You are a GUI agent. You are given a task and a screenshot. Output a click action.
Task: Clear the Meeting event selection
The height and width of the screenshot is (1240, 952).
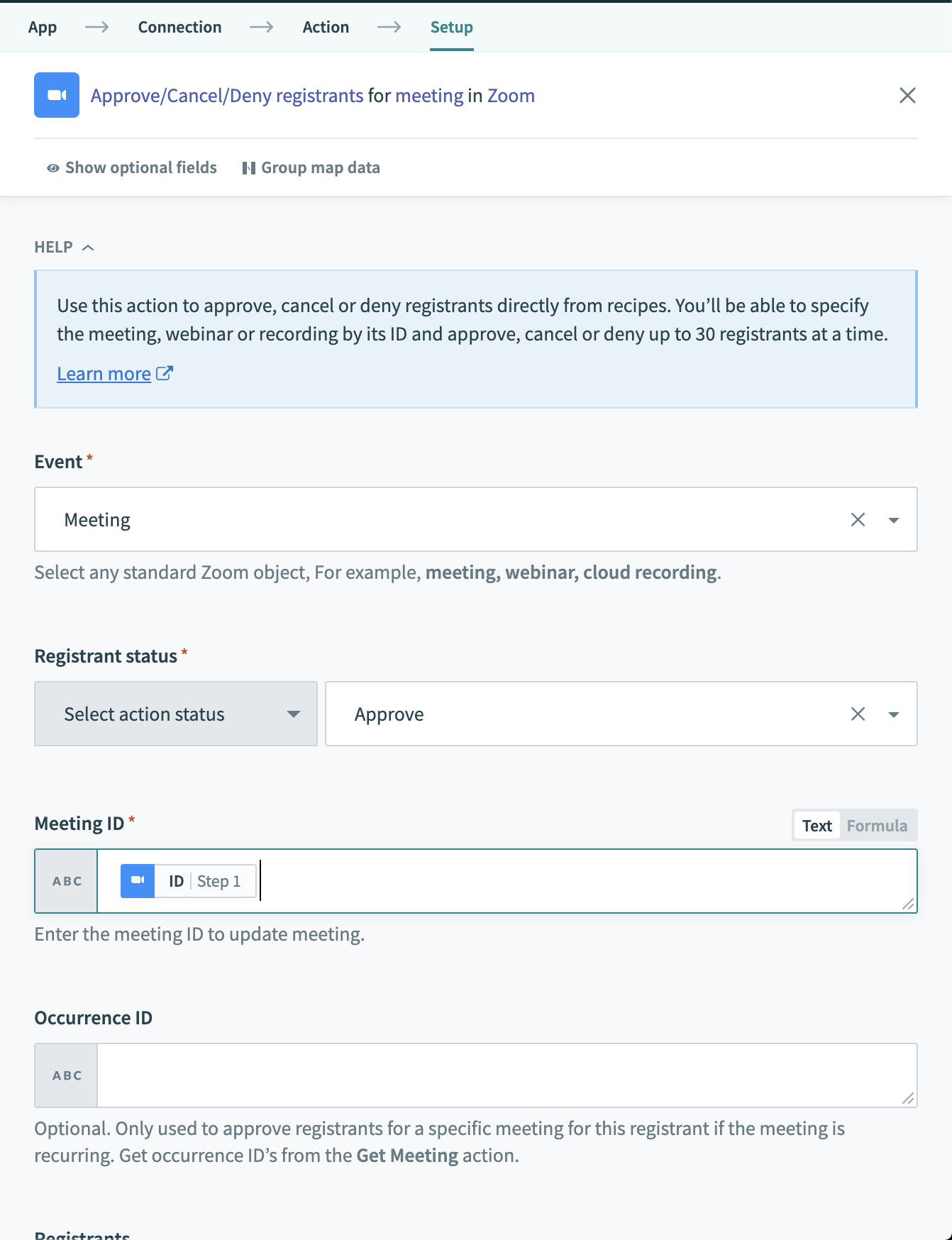click(x=858, y=519)
